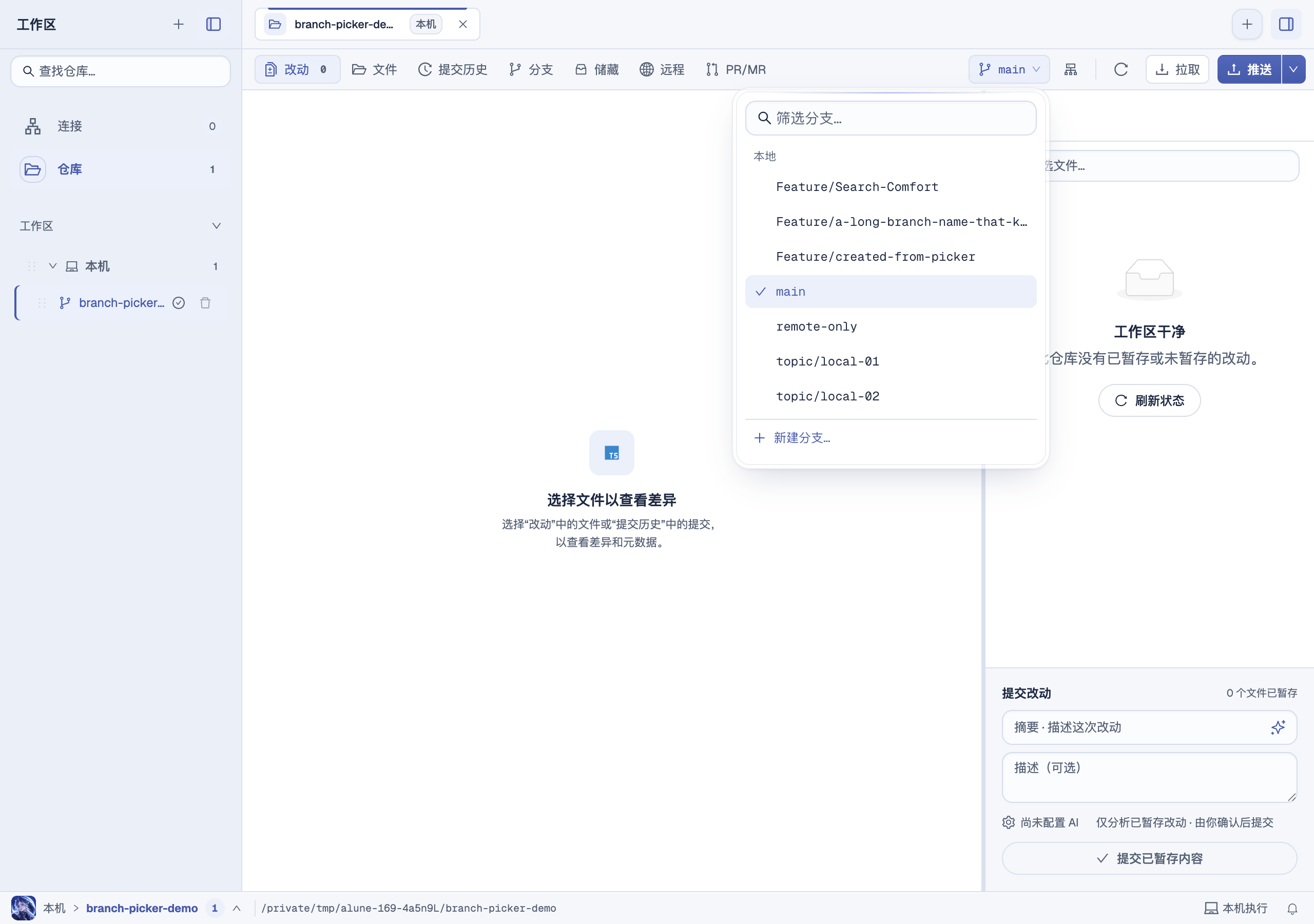Open the 连接 connections section
Screen dimensions: 1314x924
[121, 126]
